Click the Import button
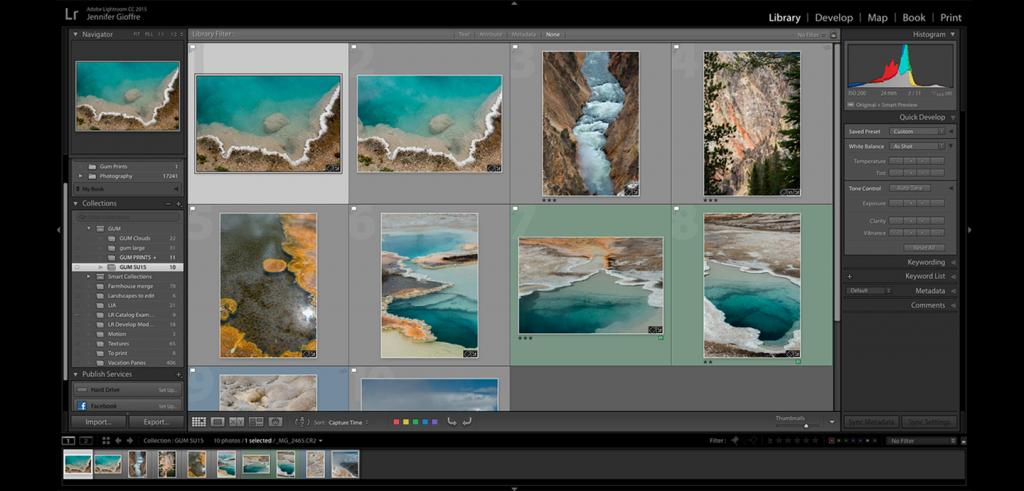Screen dimensions: 1024x491 98,422
